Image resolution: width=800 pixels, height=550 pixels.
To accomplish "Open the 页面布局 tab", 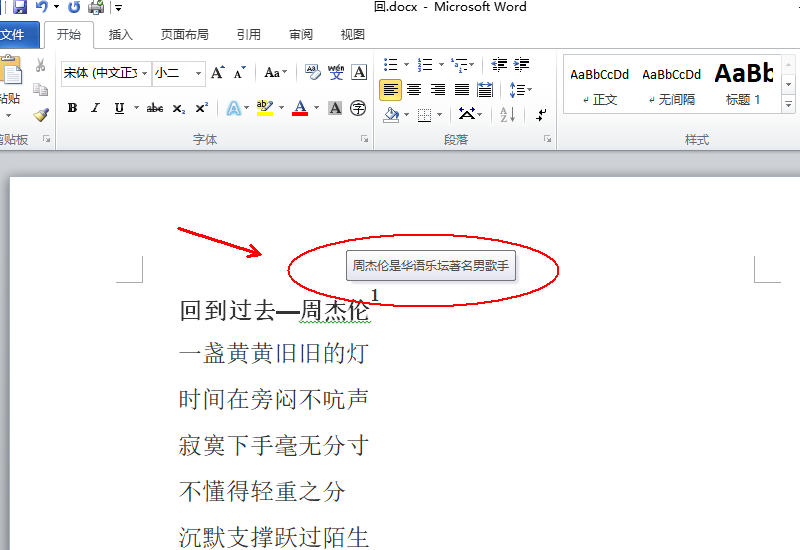I will (x=185, y=35).
